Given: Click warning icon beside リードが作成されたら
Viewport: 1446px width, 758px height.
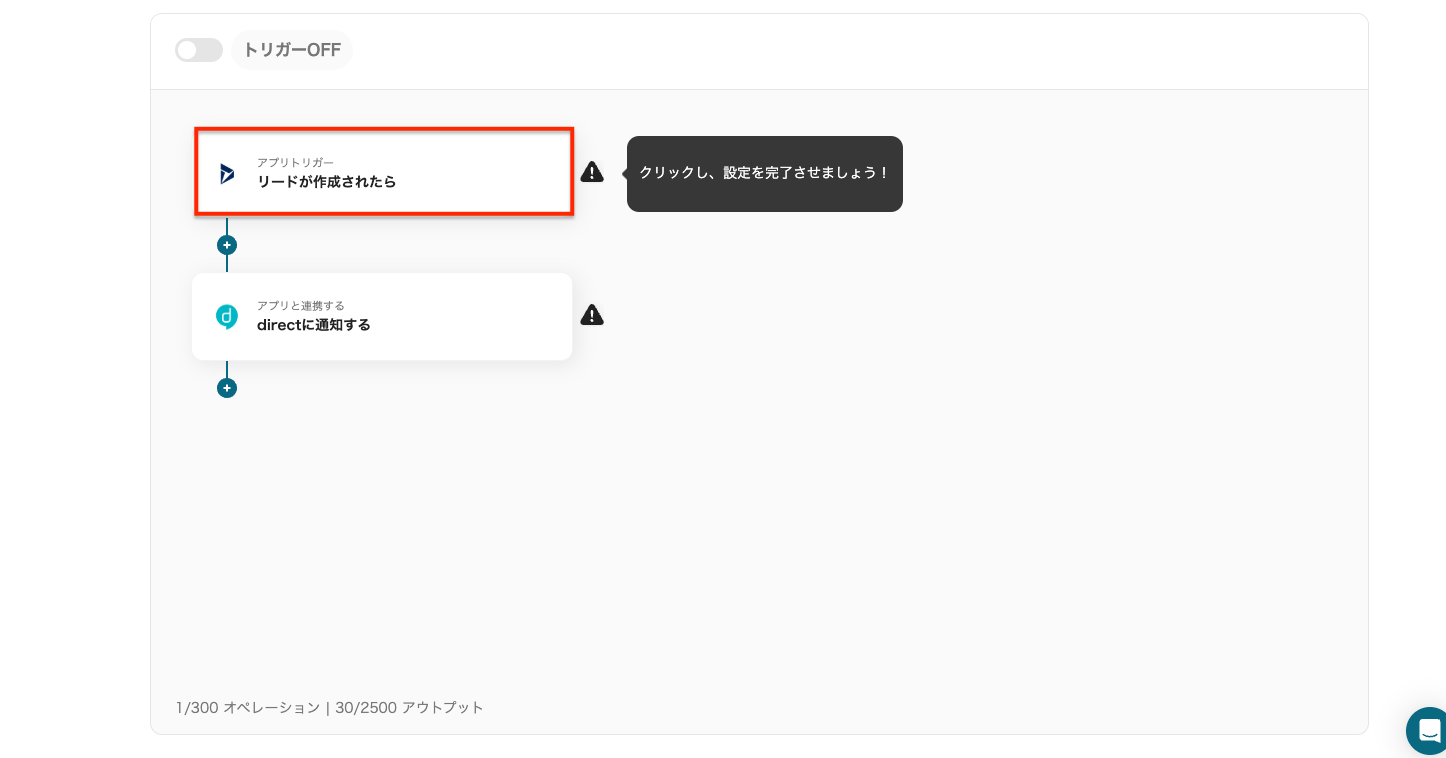Looking at the screenshot, I should [x=592, y=172].
